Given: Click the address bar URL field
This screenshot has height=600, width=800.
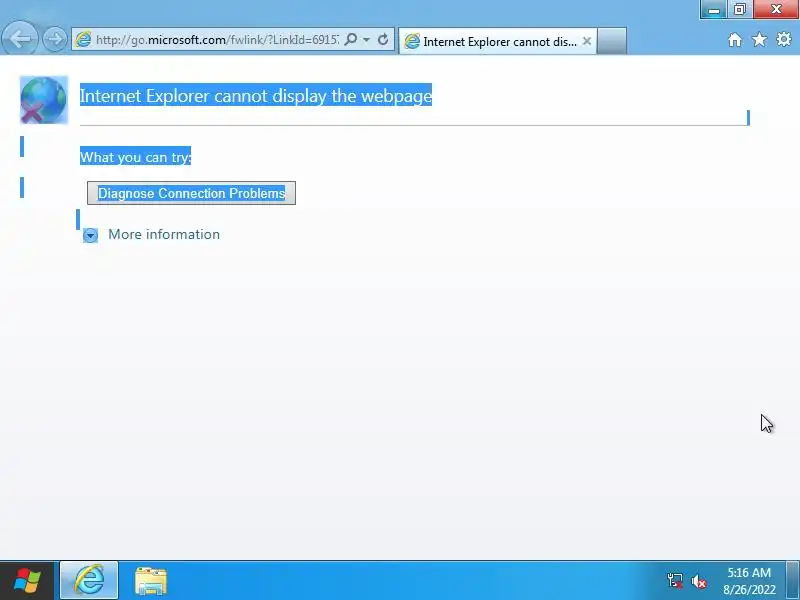Looking at the screenshot, I should [x=217, y=39].
